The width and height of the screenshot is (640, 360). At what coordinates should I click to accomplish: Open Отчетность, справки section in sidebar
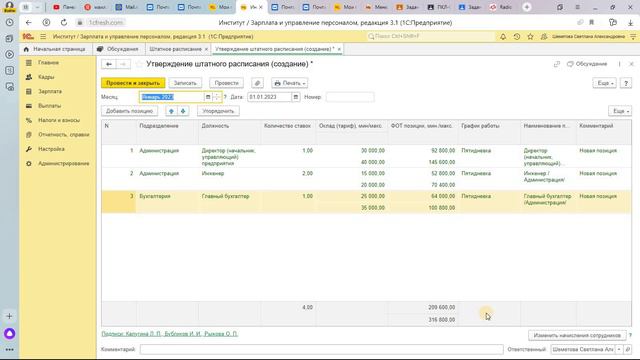(x=63, y=135)
